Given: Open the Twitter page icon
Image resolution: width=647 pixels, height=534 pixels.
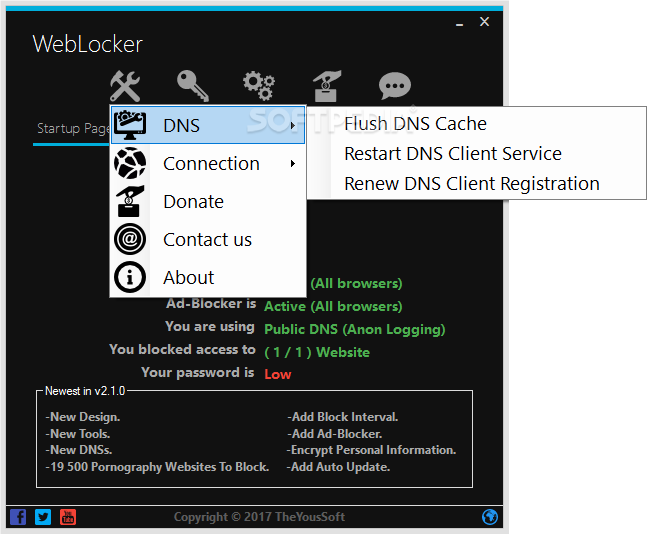Looking at the screenshot, I should click(x=43, y=517).
